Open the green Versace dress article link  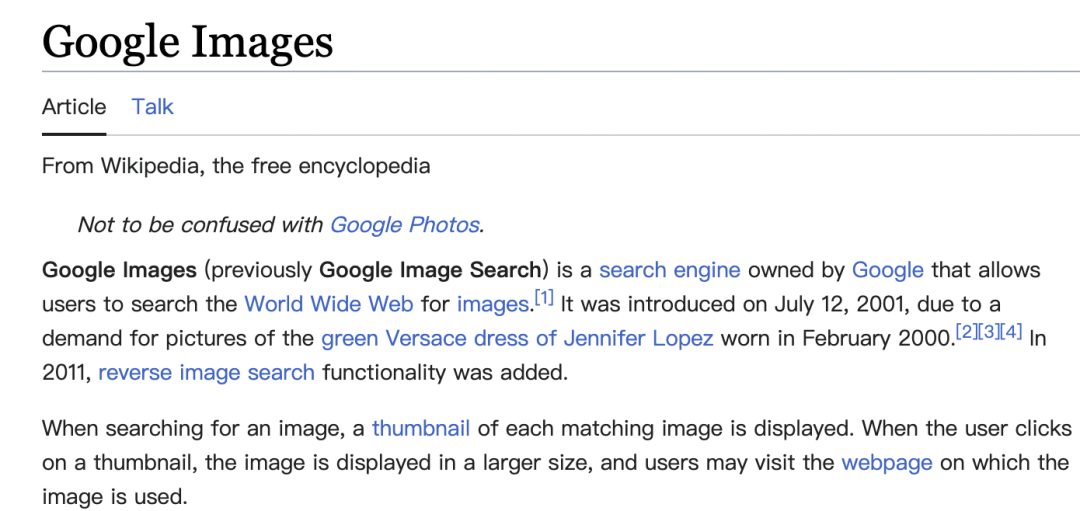[517, 339]
